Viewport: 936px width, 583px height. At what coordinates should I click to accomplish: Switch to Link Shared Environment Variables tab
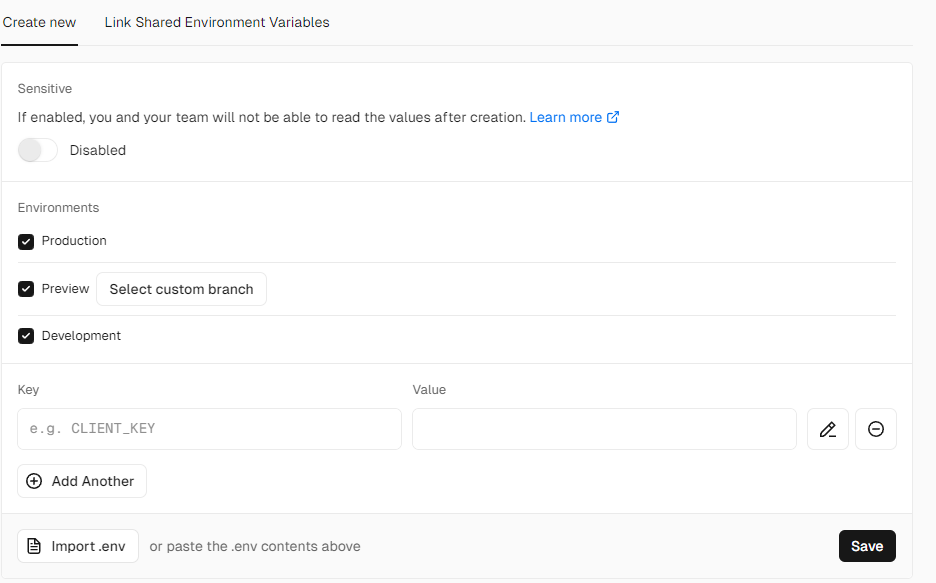click(216, 22)
